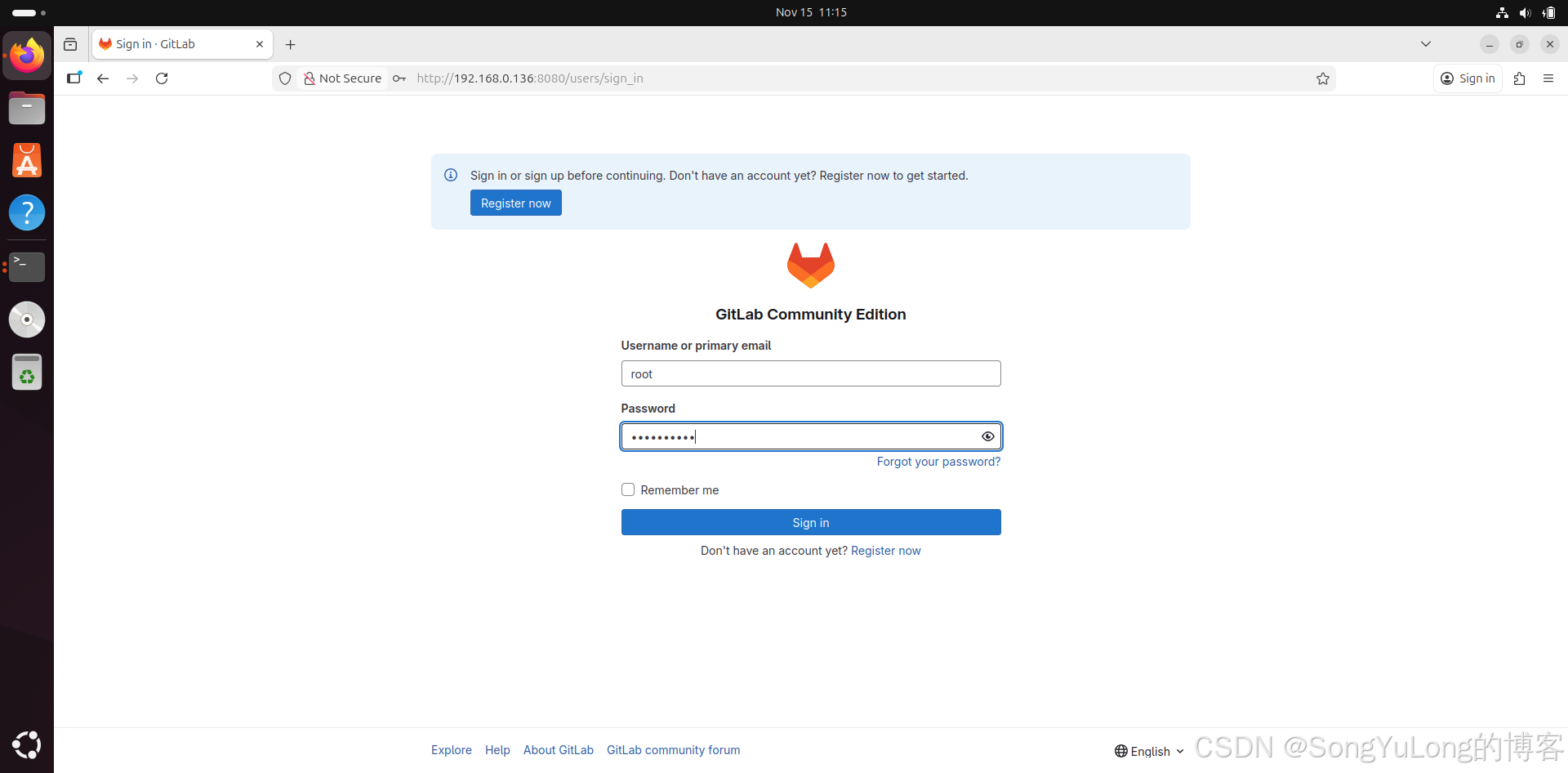This screenshot has width=1568, height=773.
Task: Open the Forgot your password link
Action: point(938,462)
